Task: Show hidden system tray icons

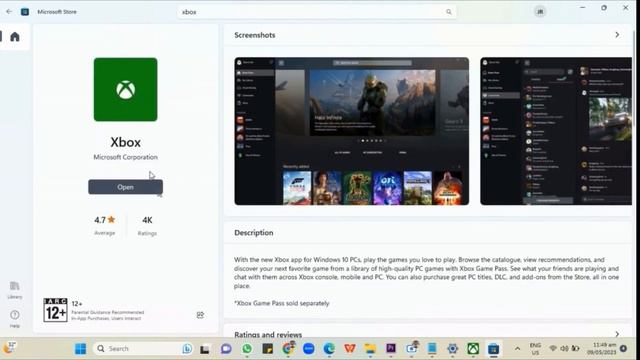Action: click(x=517, y=349)
